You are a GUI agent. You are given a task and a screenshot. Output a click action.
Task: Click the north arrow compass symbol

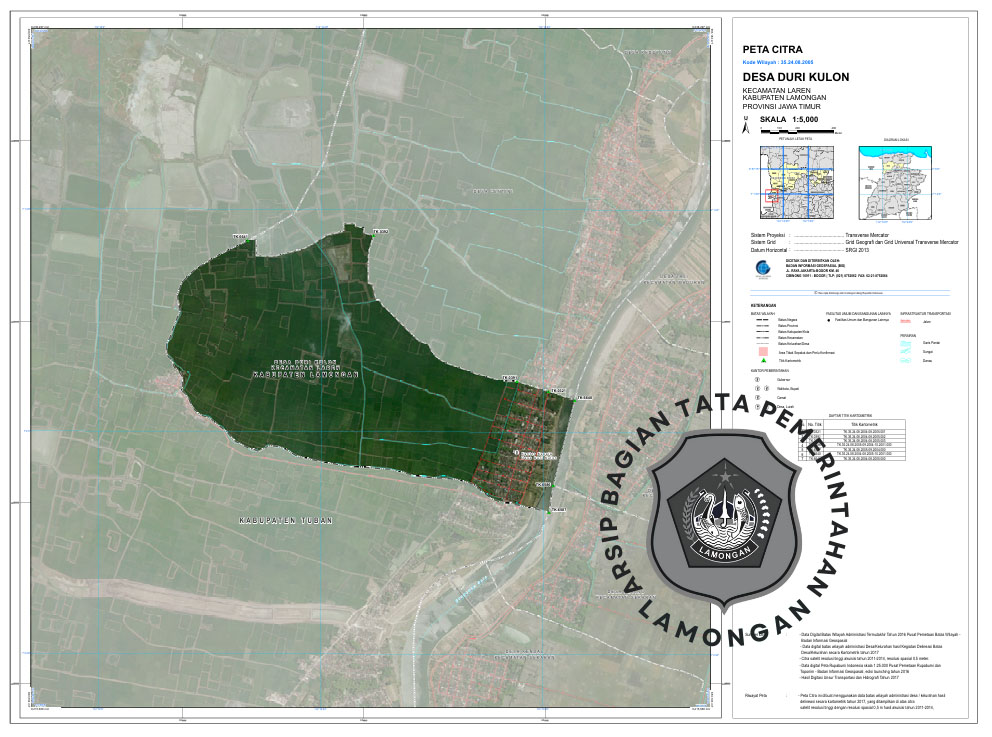click(744, 126)
